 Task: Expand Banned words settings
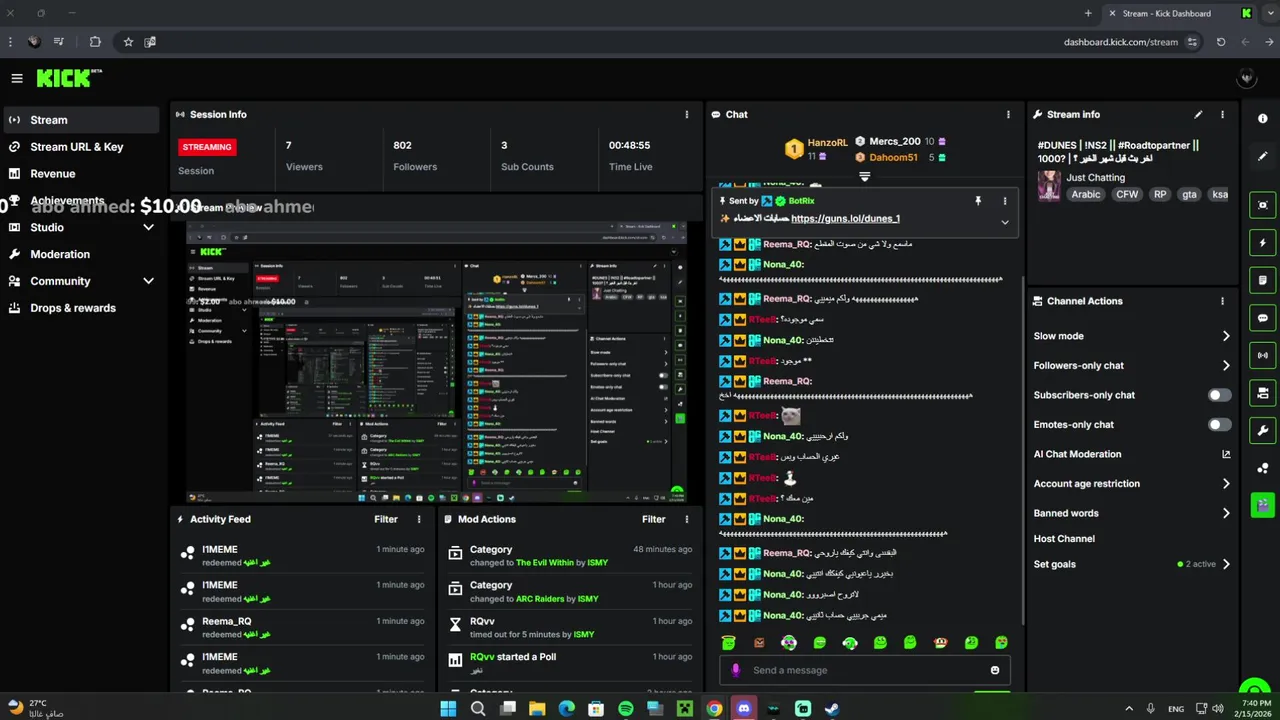coord(1226,513)
